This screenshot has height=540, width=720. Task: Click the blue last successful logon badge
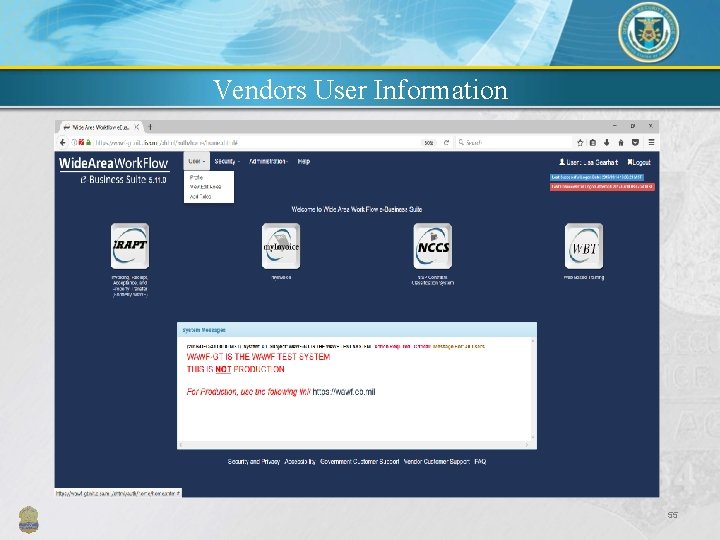596,177
